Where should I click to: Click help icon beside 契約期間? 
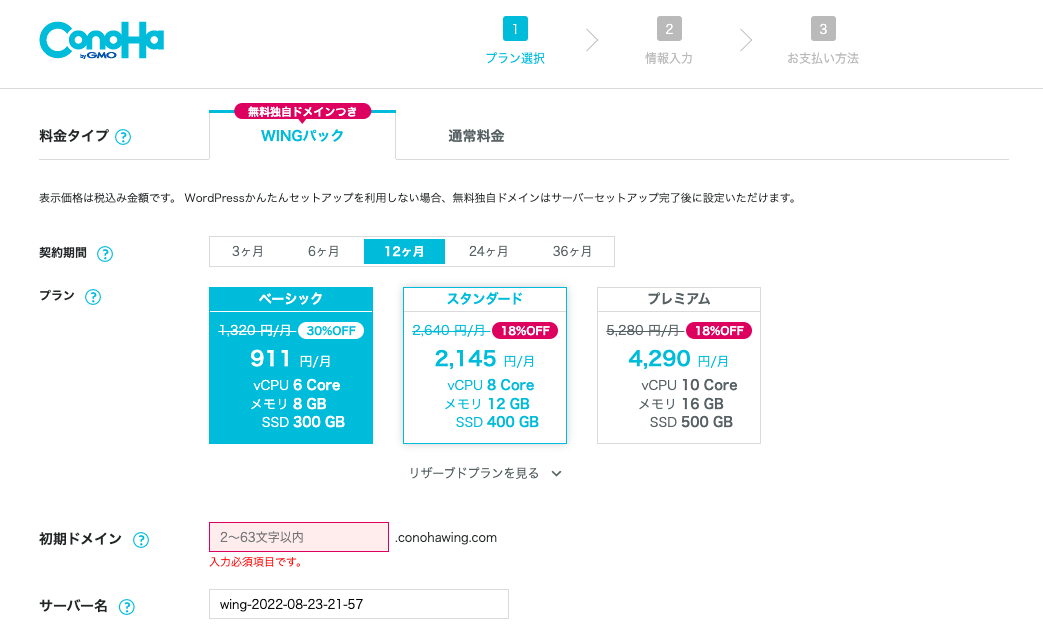[x=105, y=254]
